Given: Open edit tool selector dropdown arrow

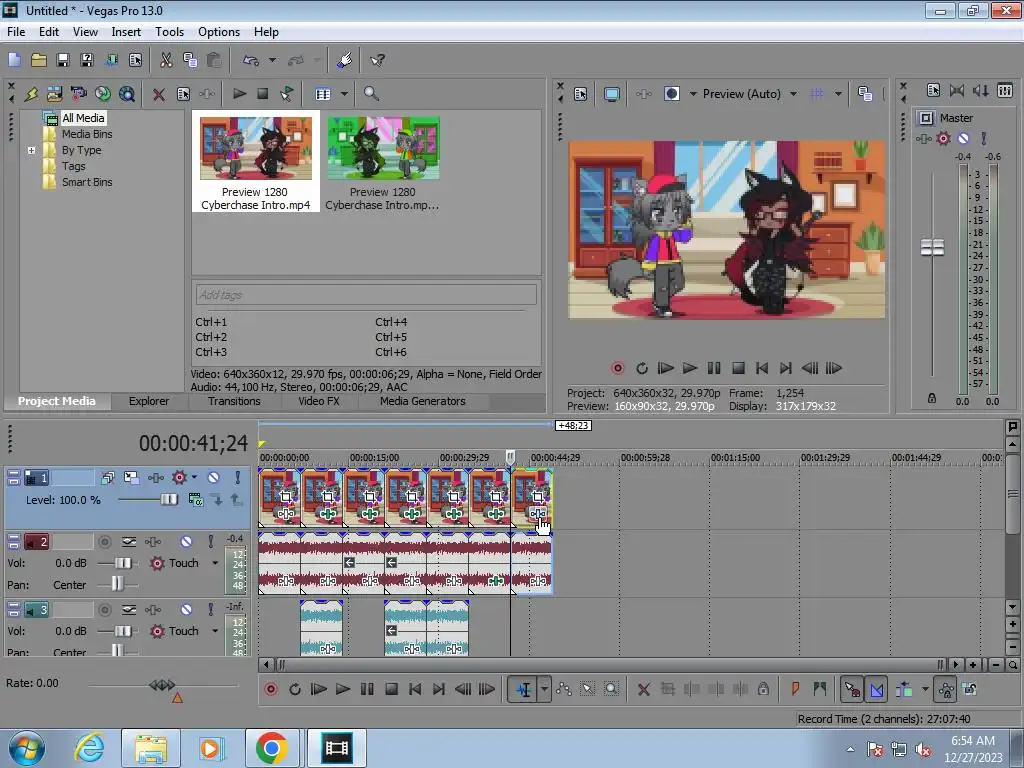Looking at the screenshot, I should coord(544,689).
